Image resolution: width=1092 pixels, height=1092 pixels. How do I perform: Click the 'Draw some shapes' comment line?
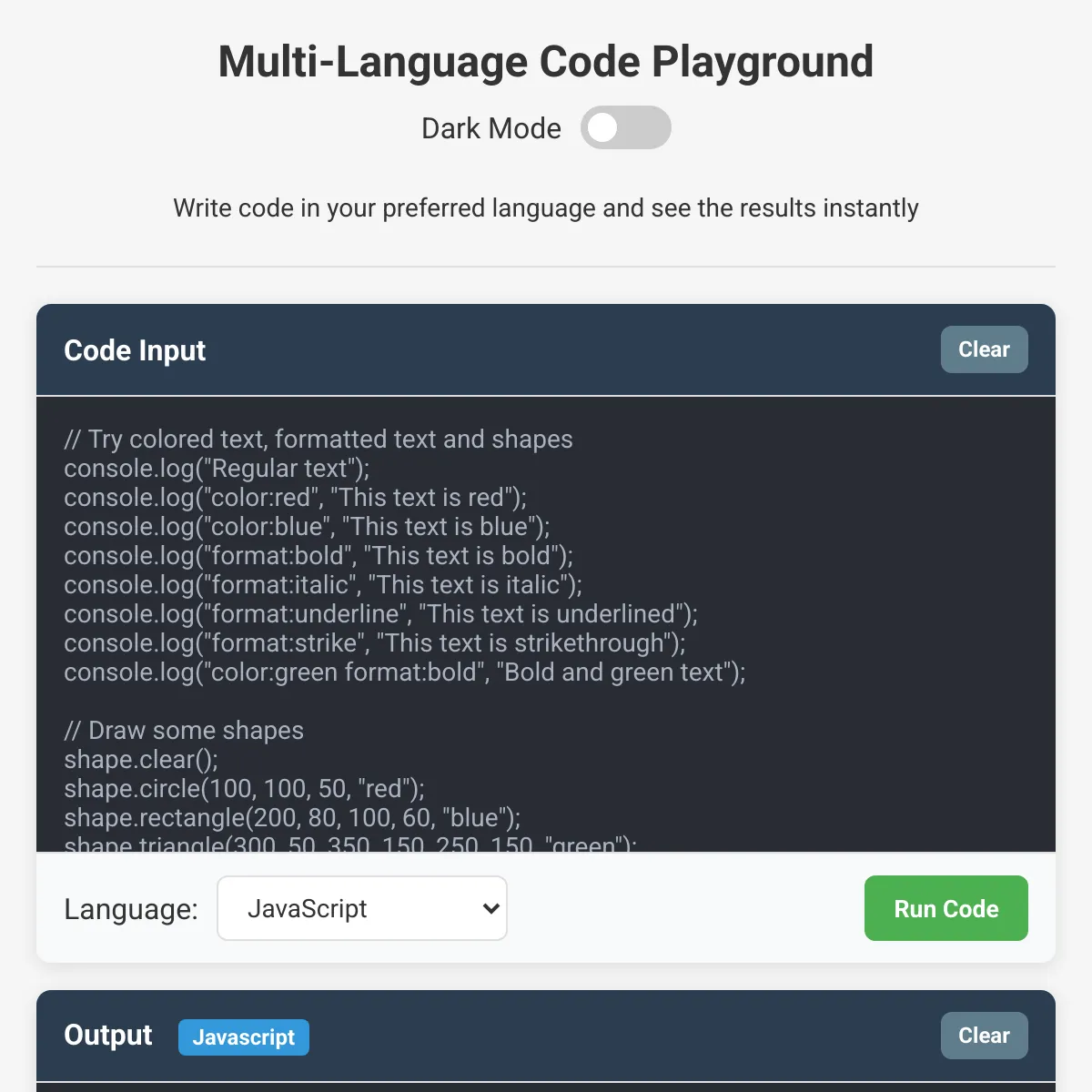pos(183,730)
